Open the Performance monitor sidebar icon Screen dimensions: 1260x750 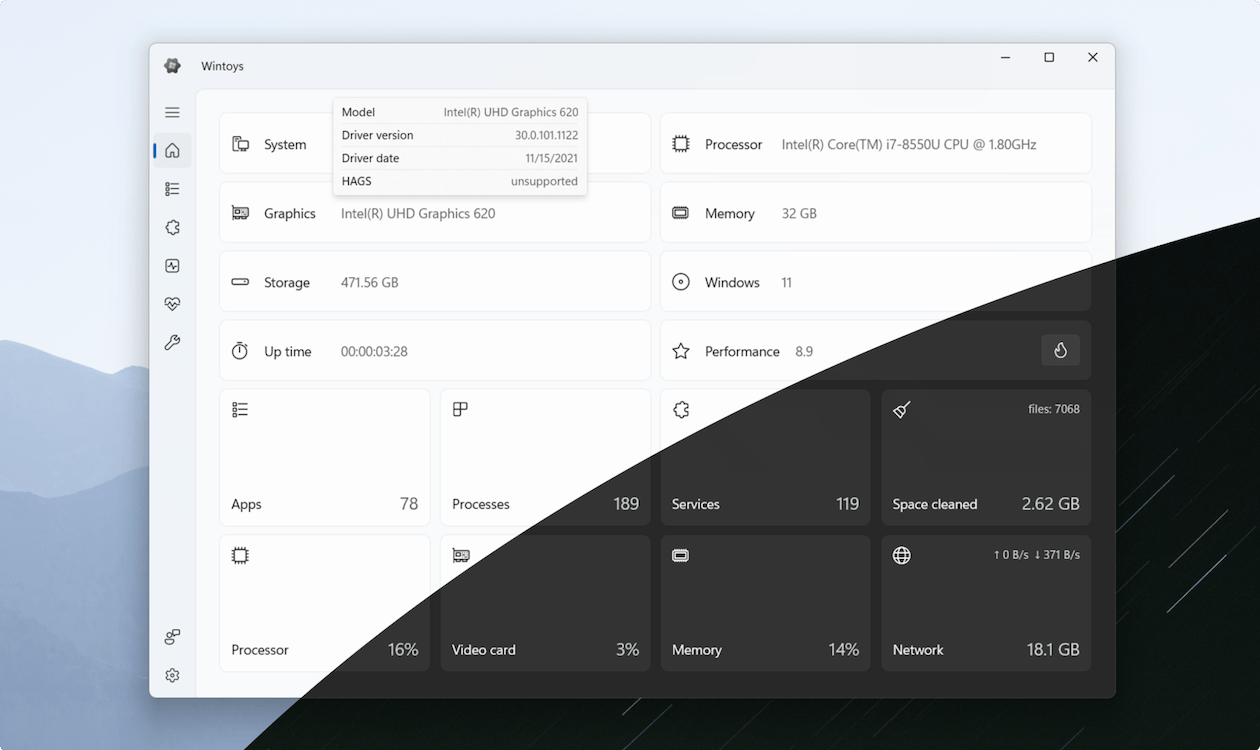coord(172,266)
